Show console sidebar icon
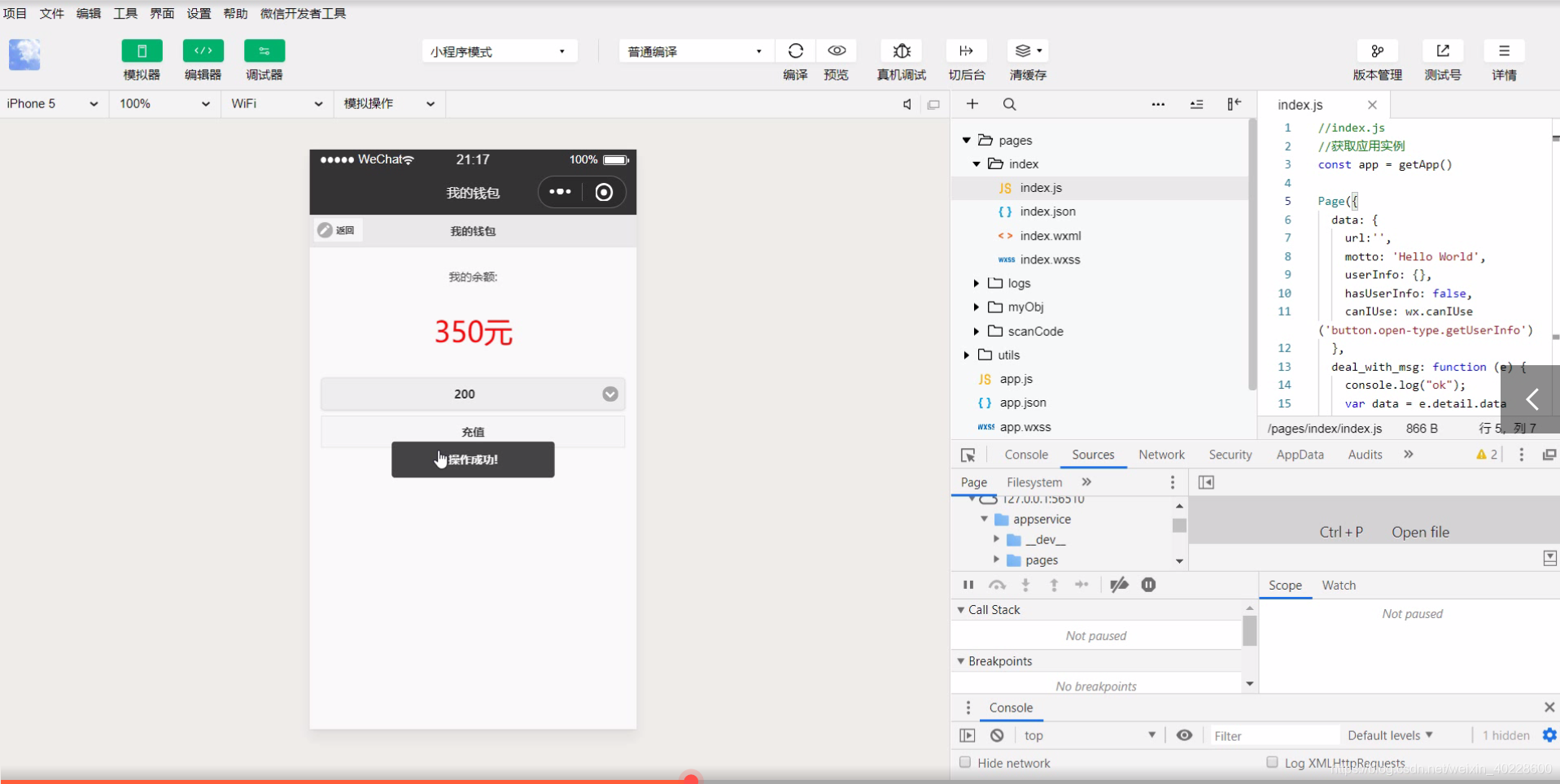Viewport: 1560px width, 784px height. click(x=967, y=735)
